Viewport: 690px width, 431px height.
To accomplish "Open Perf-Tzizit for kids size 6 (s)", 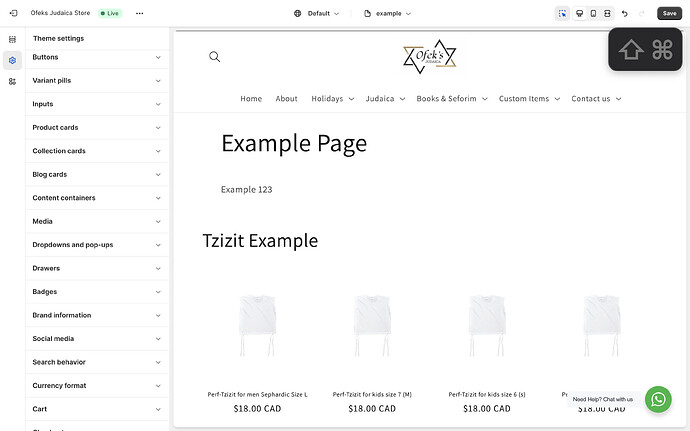I will pyautogui.click(x=487, y=394).
